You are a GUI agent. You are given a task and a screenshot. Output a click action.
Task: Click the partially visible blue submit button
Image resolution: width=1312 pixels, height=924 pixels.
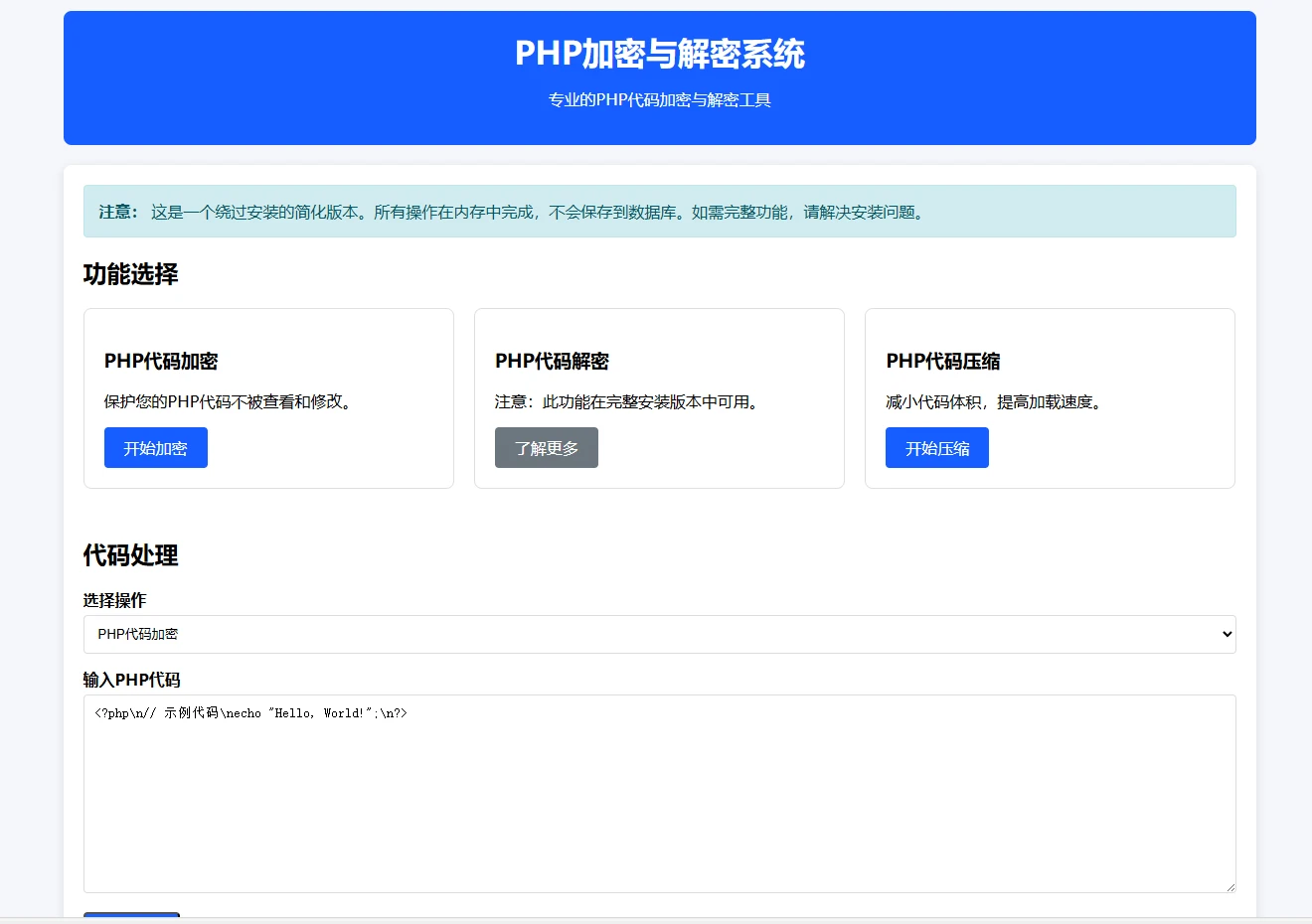point(131,914)
